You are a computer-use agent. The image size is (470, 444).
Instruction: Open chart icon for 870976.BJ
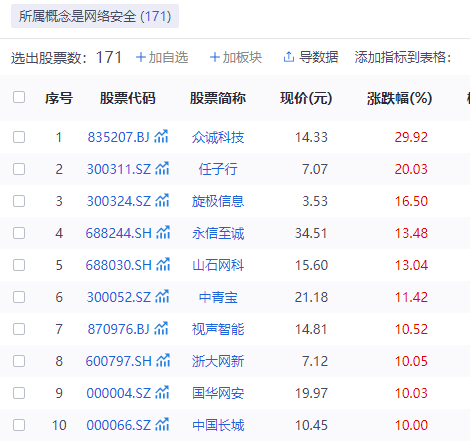161,329
